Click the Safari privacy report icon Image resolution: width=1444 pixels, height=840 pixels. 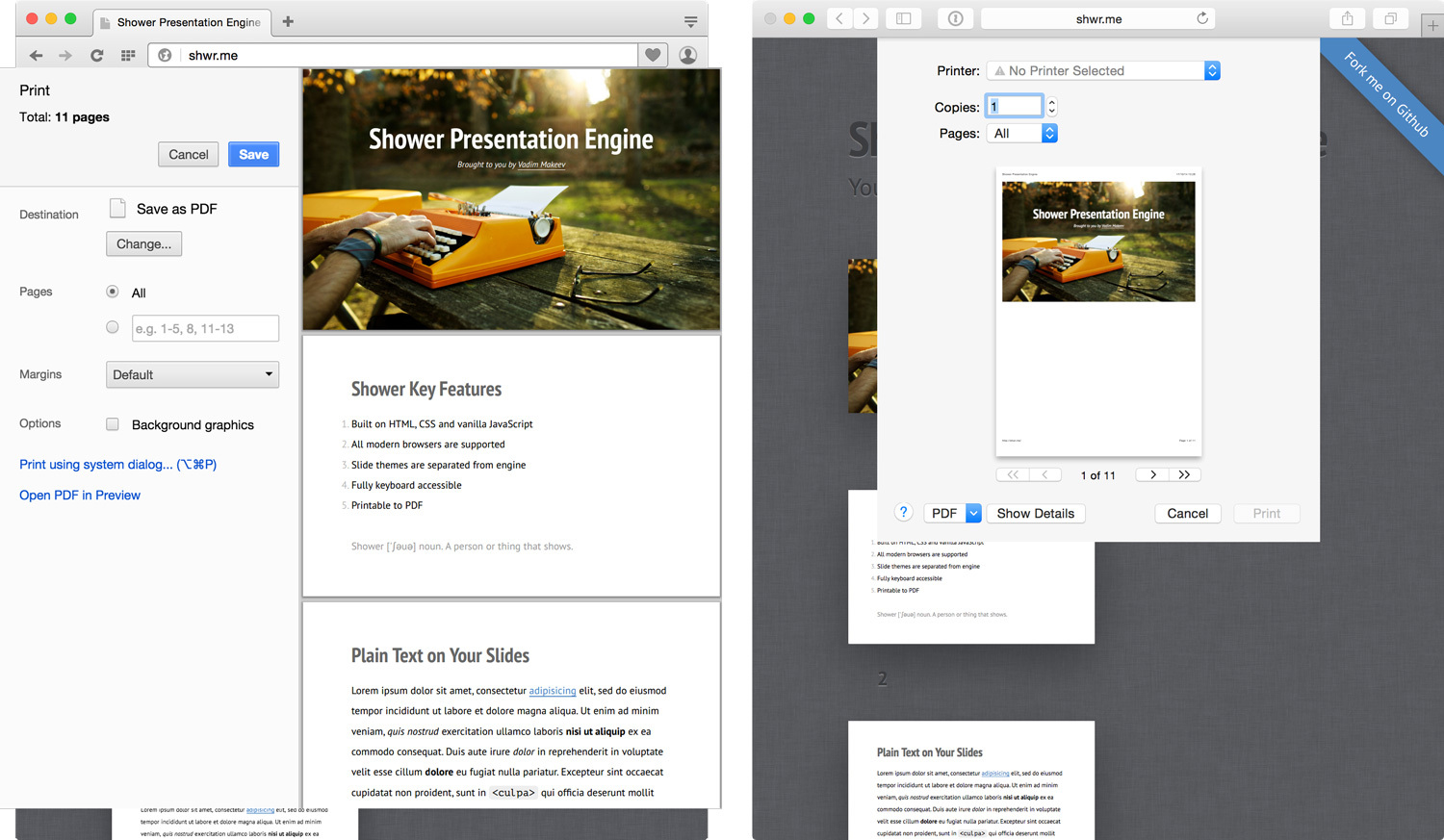click(955, 18)
